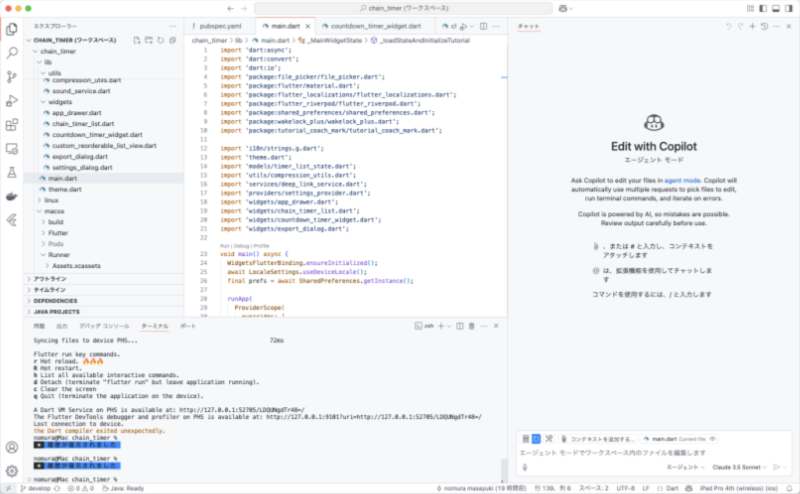Open the Extensions view

click(12, 125)
